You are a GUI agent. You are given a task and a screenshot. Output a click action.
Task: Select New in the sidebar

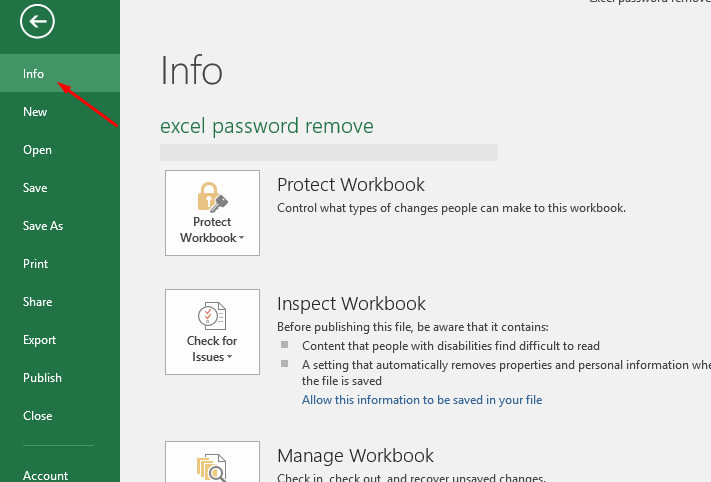click(x=35, y=112)
